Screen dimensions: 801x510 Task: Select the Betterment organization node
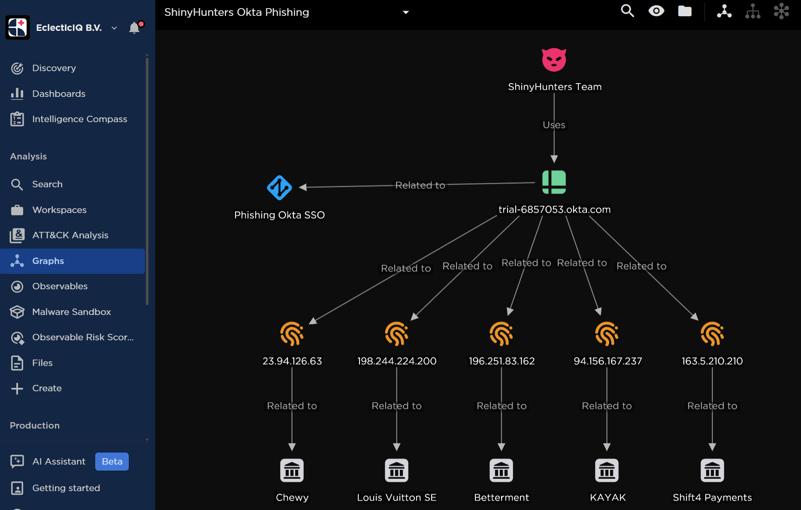(x=501, y=471)
